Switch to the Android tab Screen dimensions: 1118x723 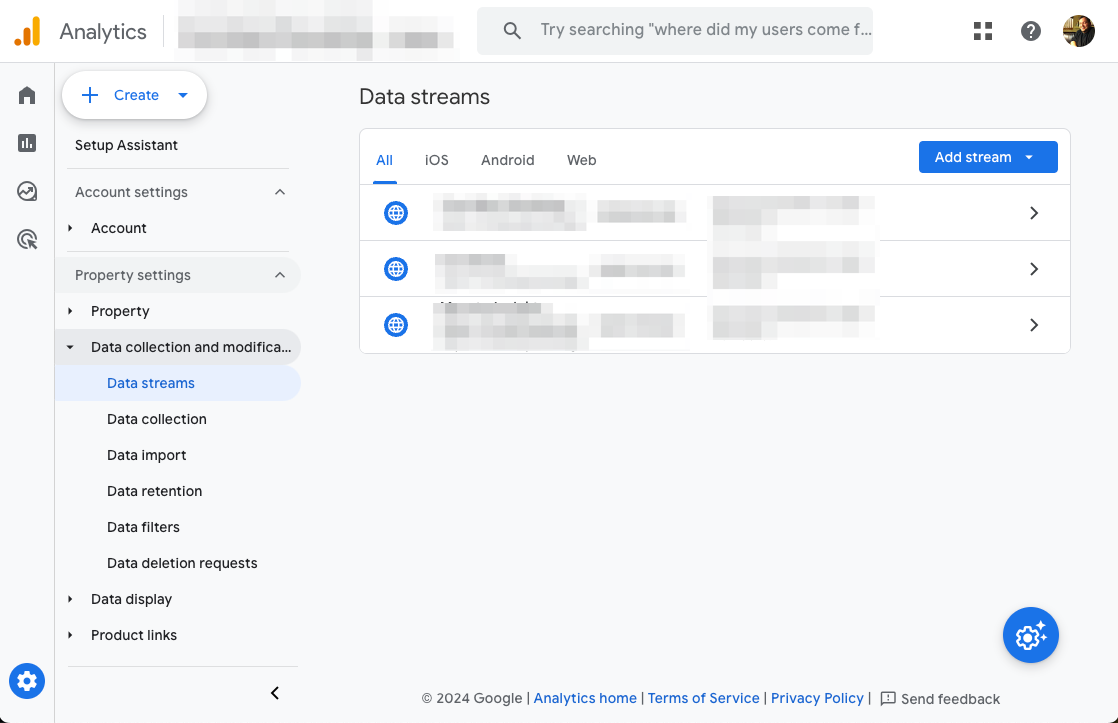click(508, 160)
